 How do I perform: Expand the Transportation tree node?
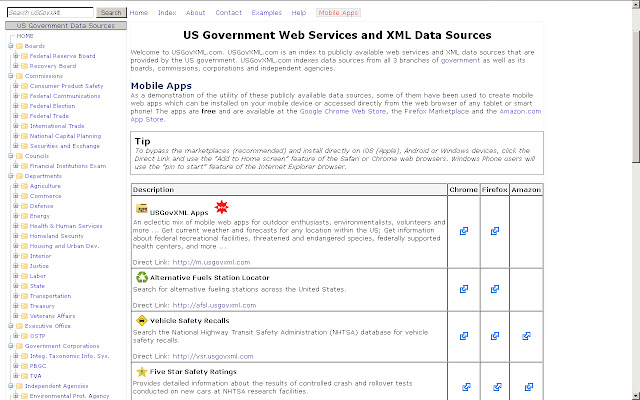(x=16, y=296)
